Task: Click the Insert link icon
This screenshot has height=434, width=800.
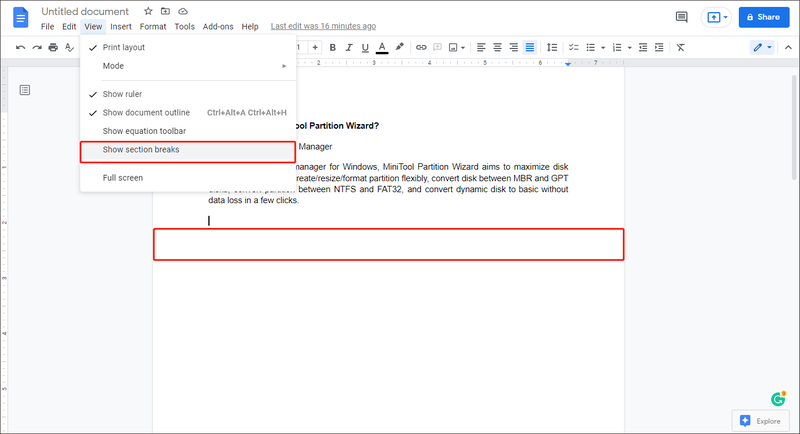Action: 421,47
